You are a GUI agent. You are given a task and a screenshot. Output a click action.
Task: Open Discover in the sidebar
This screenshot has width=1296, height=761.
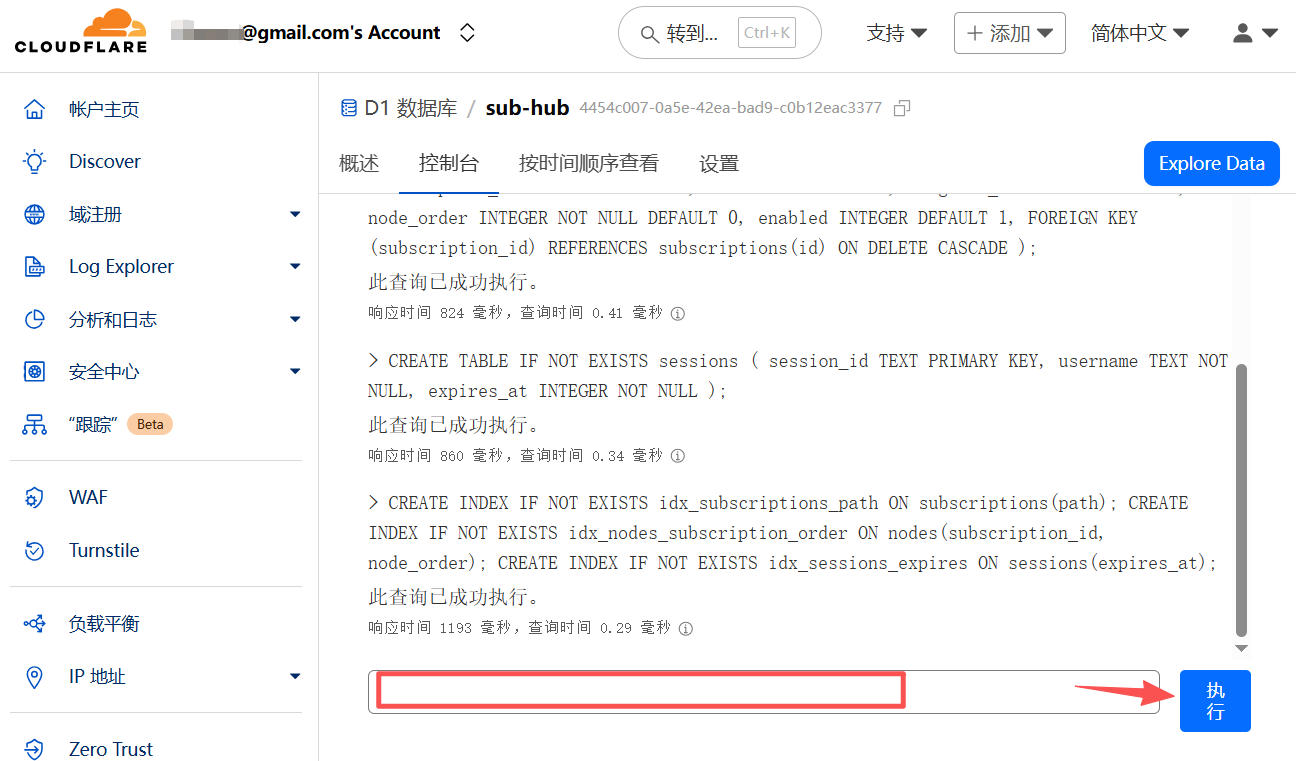(104, 162)
